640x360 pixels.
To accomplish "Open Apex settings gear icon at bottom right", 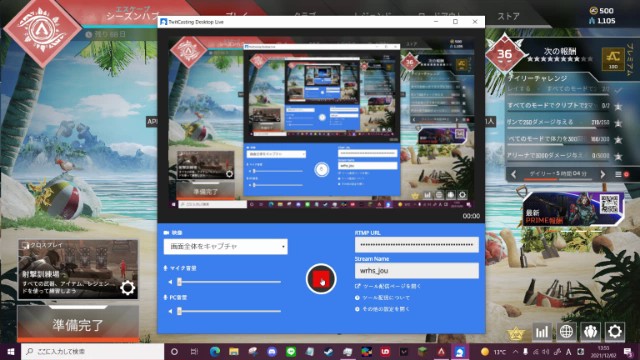I will [615, 331].
